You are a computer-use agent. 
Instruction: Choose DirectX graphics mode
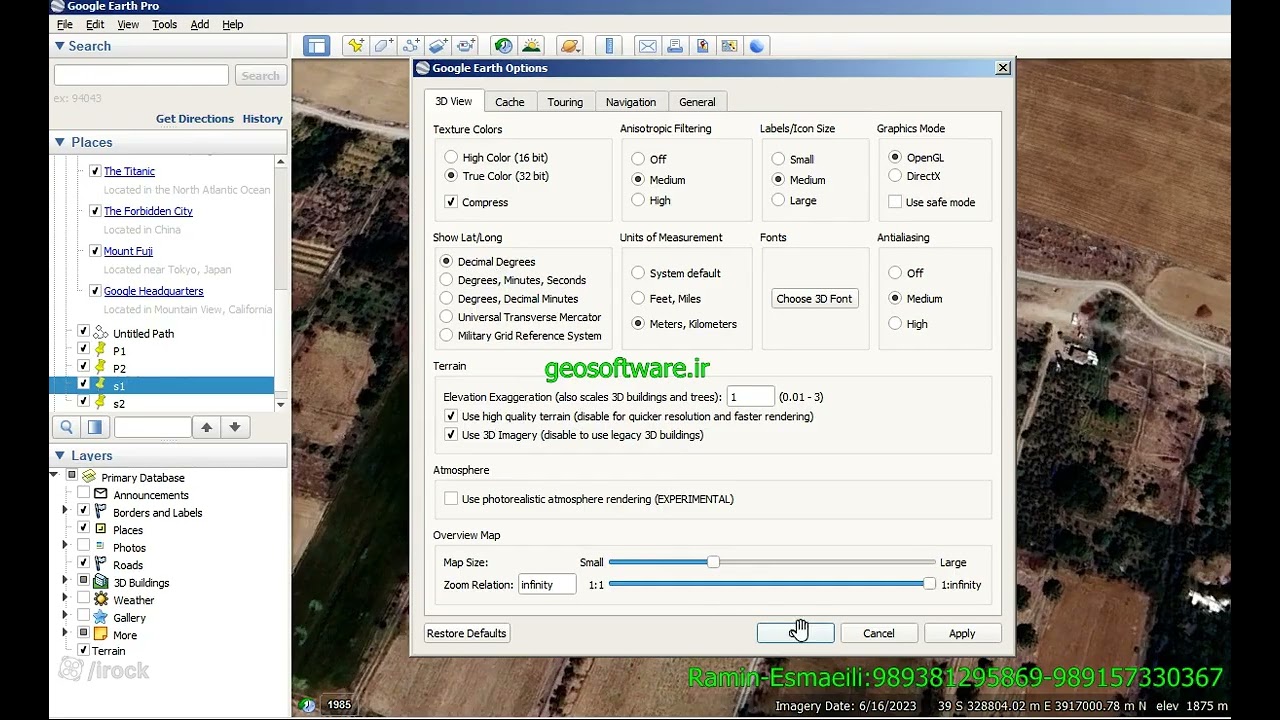(895, 176)
